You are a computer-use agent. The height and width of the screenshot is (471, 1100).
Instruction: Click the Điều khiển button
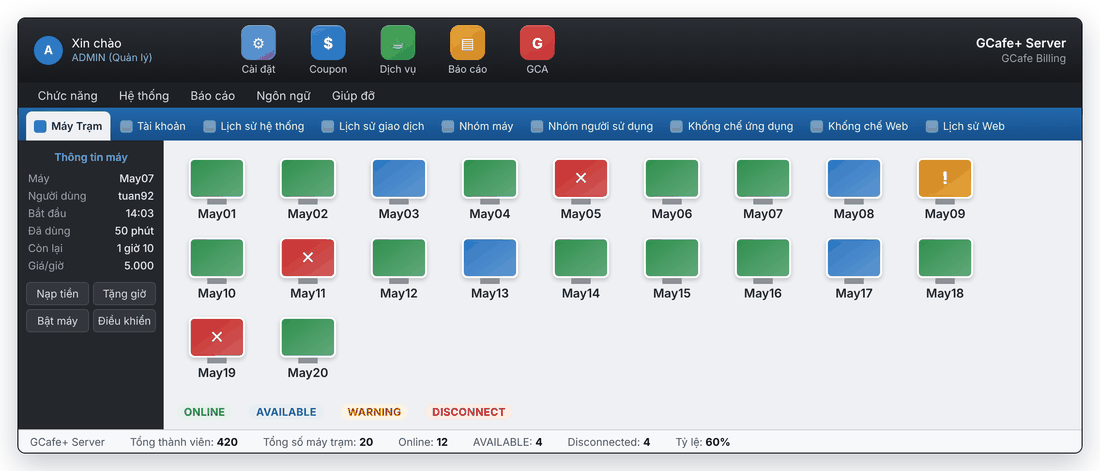pyautogui.click(x=124, y=321)
